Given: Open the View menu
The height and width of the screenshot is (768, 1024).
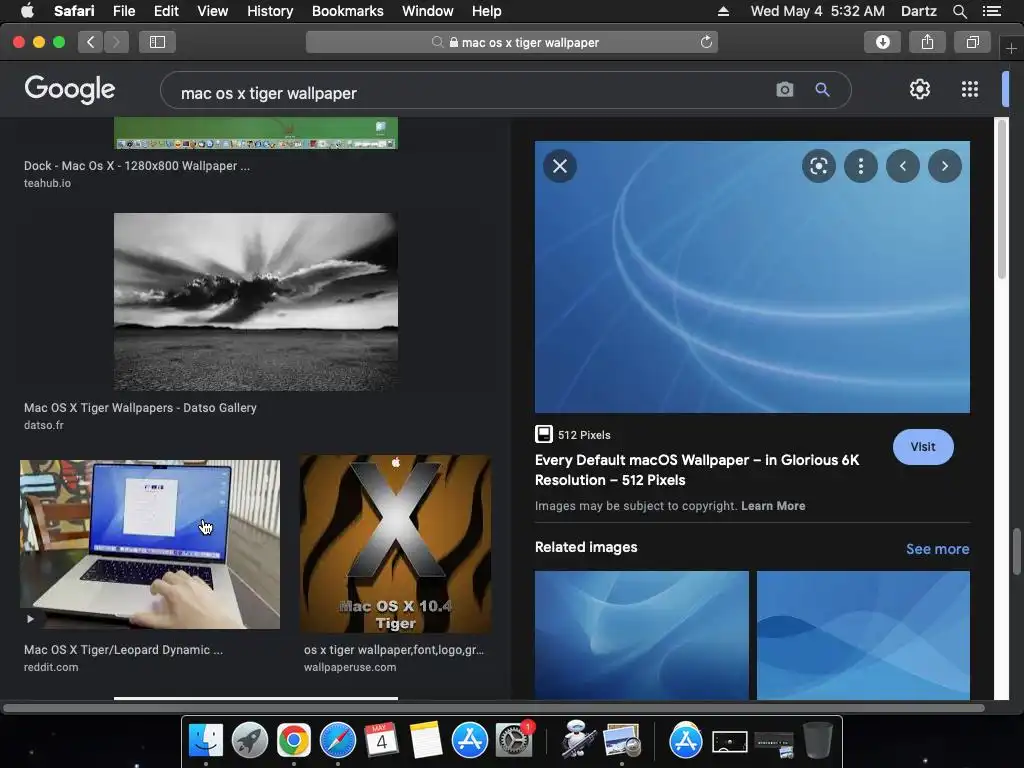Looking at the screenshot, I should pos(212,11).
